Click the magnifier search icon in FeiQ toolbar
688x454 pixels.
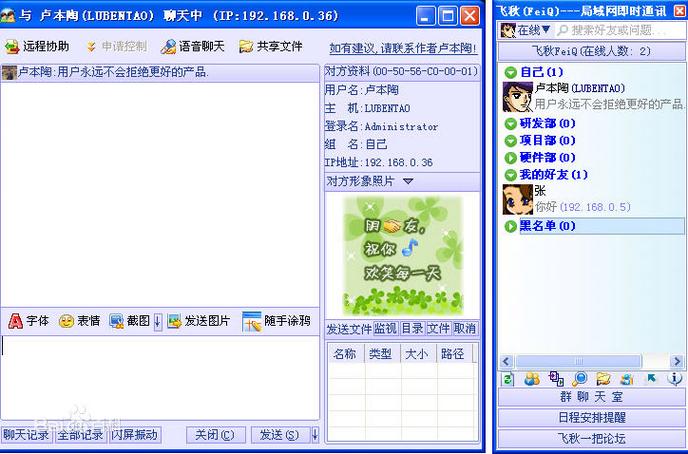[580, 378]
